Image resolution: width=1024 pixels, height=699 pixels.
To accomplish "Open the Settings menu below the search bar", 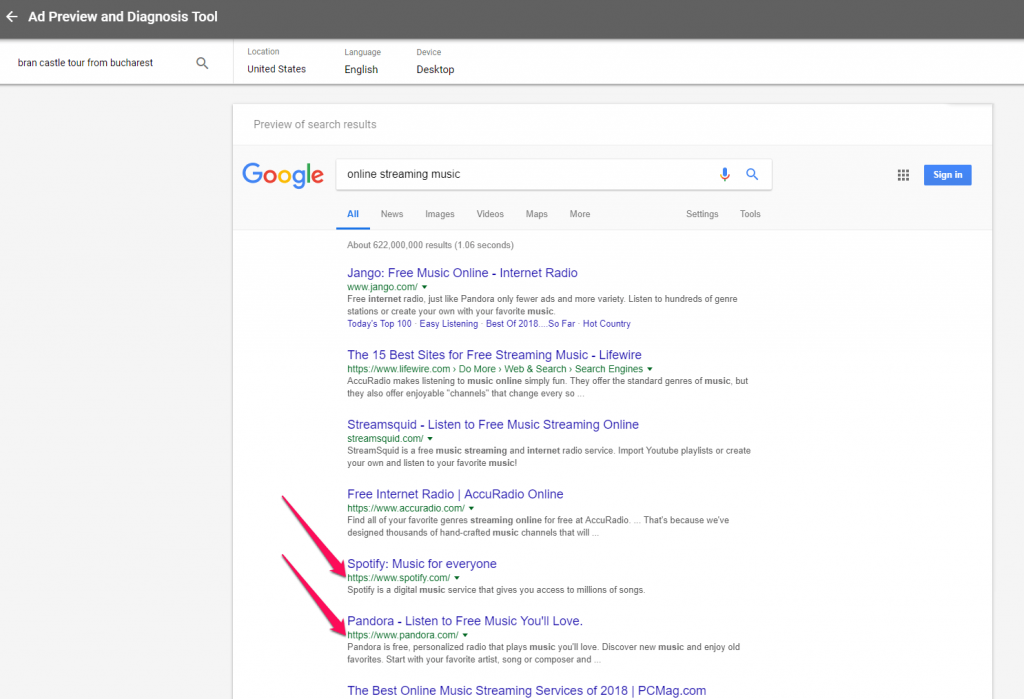I will (x=702, y=214).
